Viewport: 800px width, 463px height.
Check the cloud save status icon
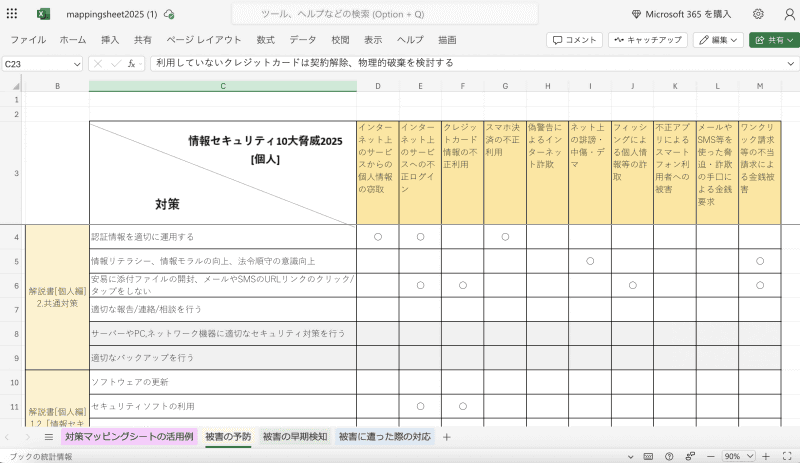[x=169, y=14]
